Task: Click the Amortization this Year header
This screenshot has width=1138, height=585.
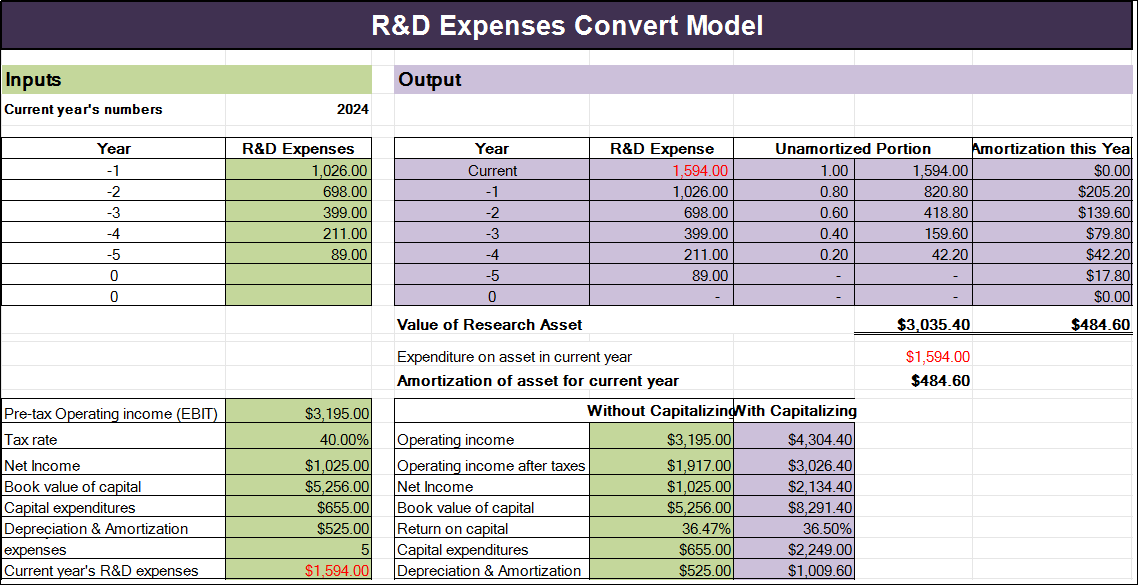Action: [x=1050, y=148]
